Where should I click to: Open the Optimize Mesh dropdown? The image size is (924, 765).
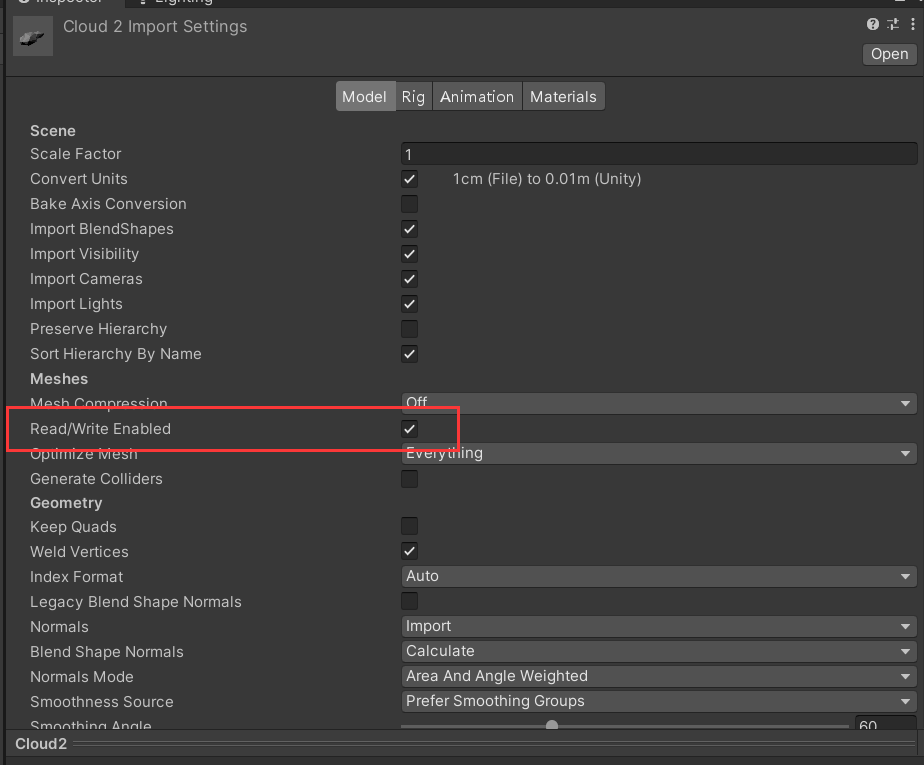pos(906,453)
